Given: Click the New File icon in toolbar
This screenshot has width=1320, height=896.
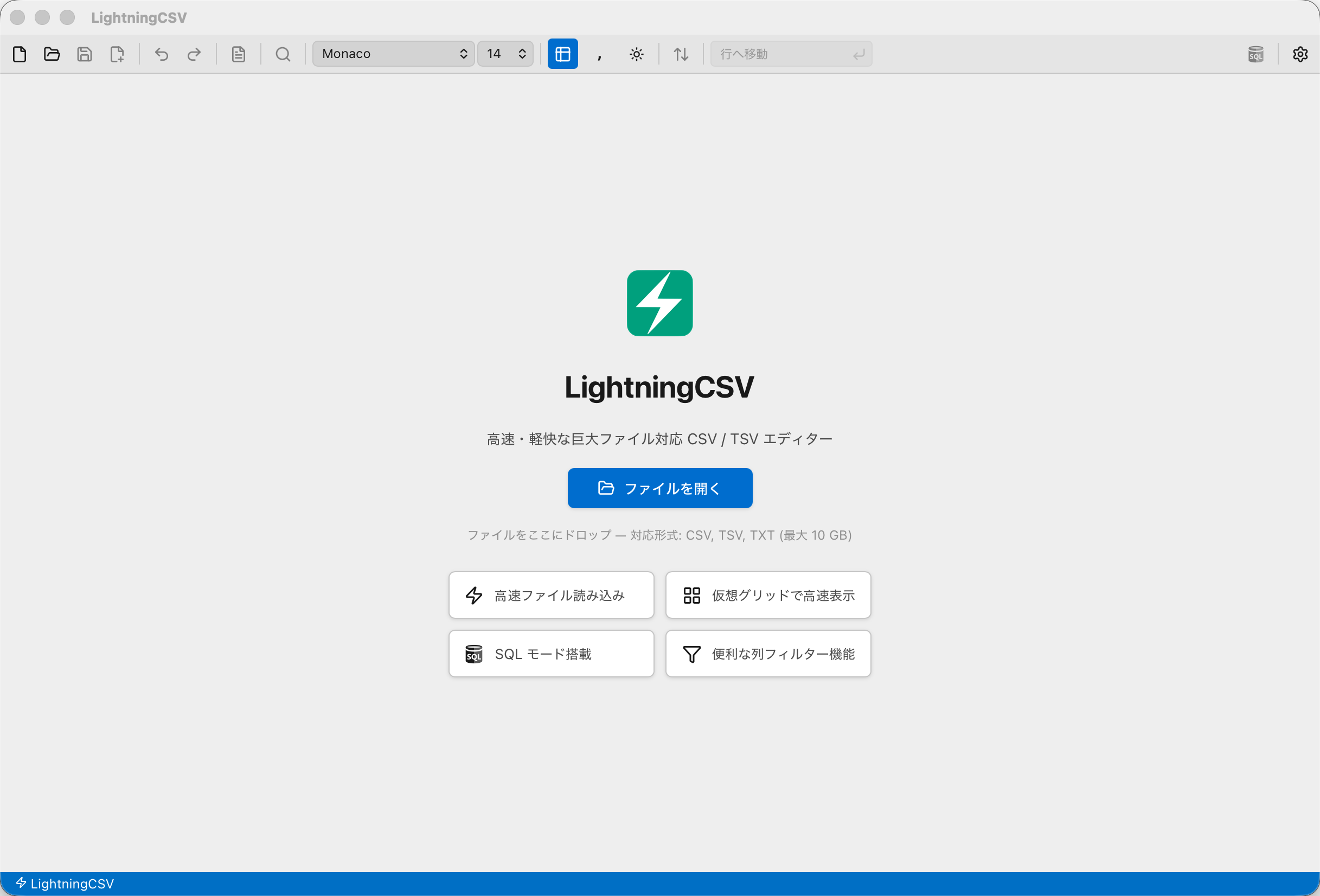Looking at the screenshot, I should click(20, 54).
